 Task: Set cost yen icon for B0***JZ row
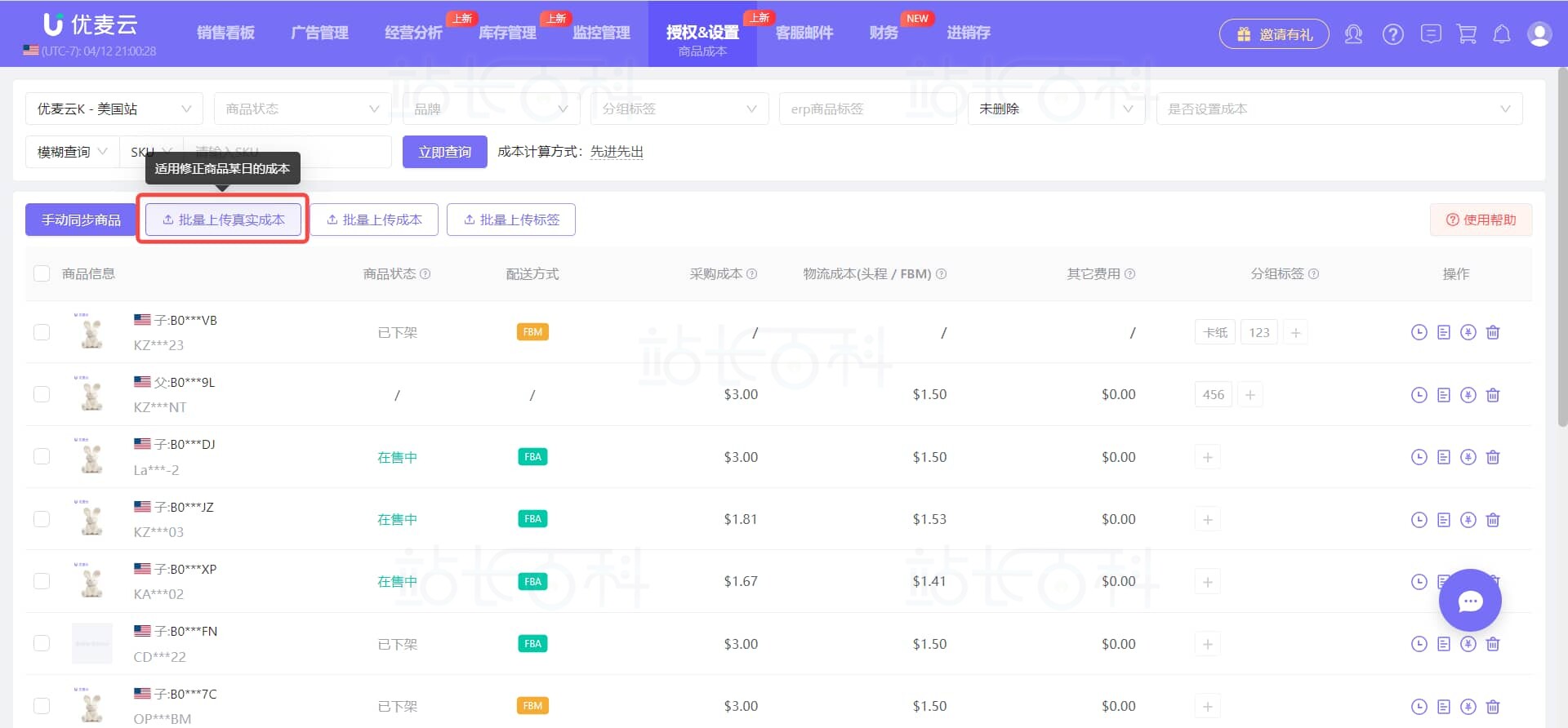coord(1468,520)
